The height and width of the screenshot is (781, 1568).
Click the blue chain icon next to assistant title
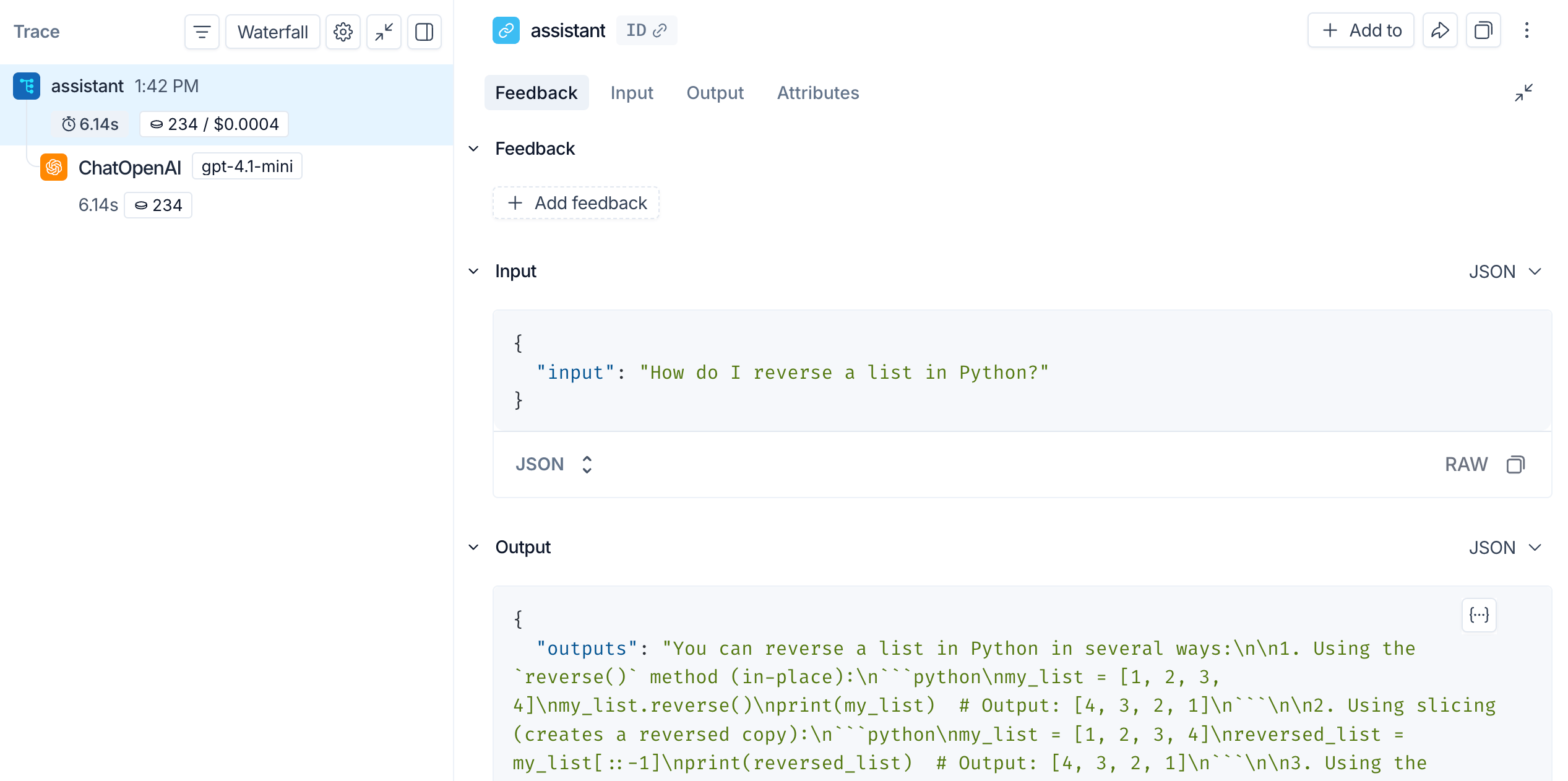tap(506, 30)
